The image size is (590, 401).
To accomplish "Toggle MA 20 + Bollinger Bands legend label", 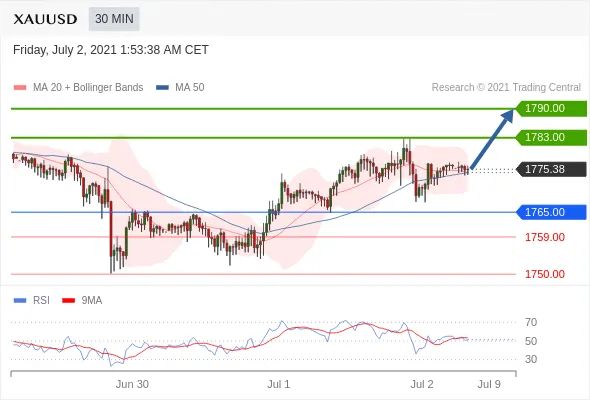I will coord(88,88).
